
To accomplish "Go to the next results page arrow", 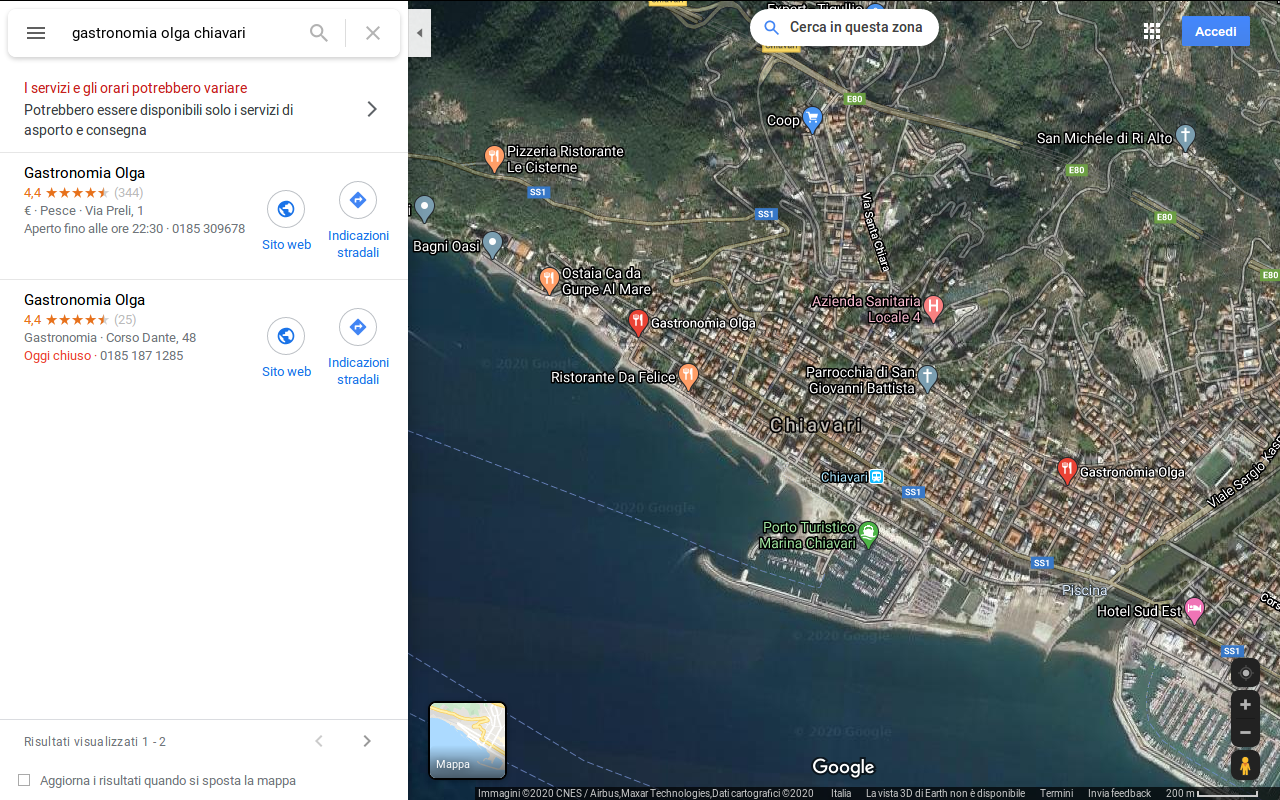I will tap(367, 741).
